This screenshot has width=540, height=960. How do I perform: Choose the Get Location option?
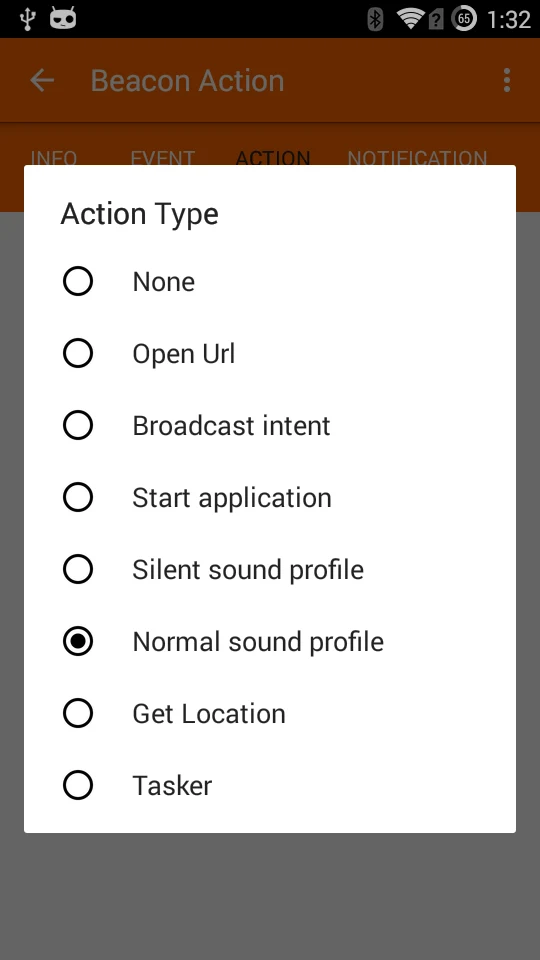coord(270,713)
